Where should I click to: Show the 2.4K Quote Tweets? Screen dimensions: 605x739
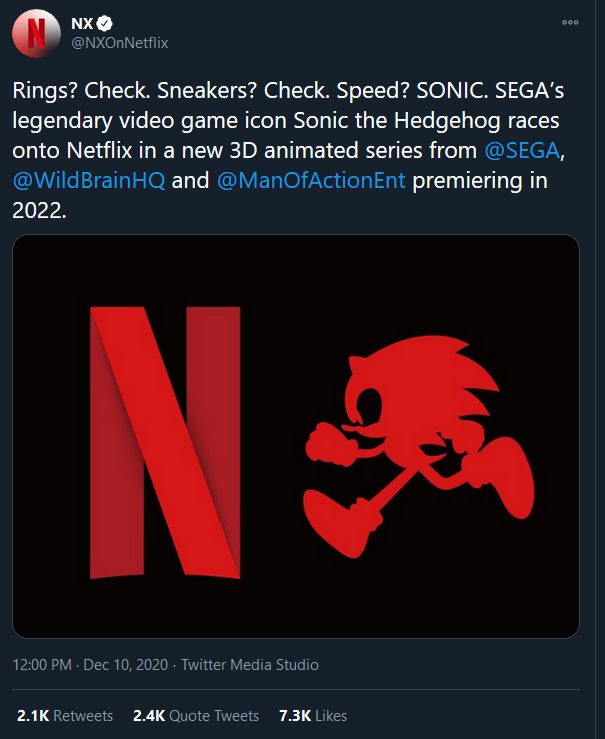click(x=195, y=716)
